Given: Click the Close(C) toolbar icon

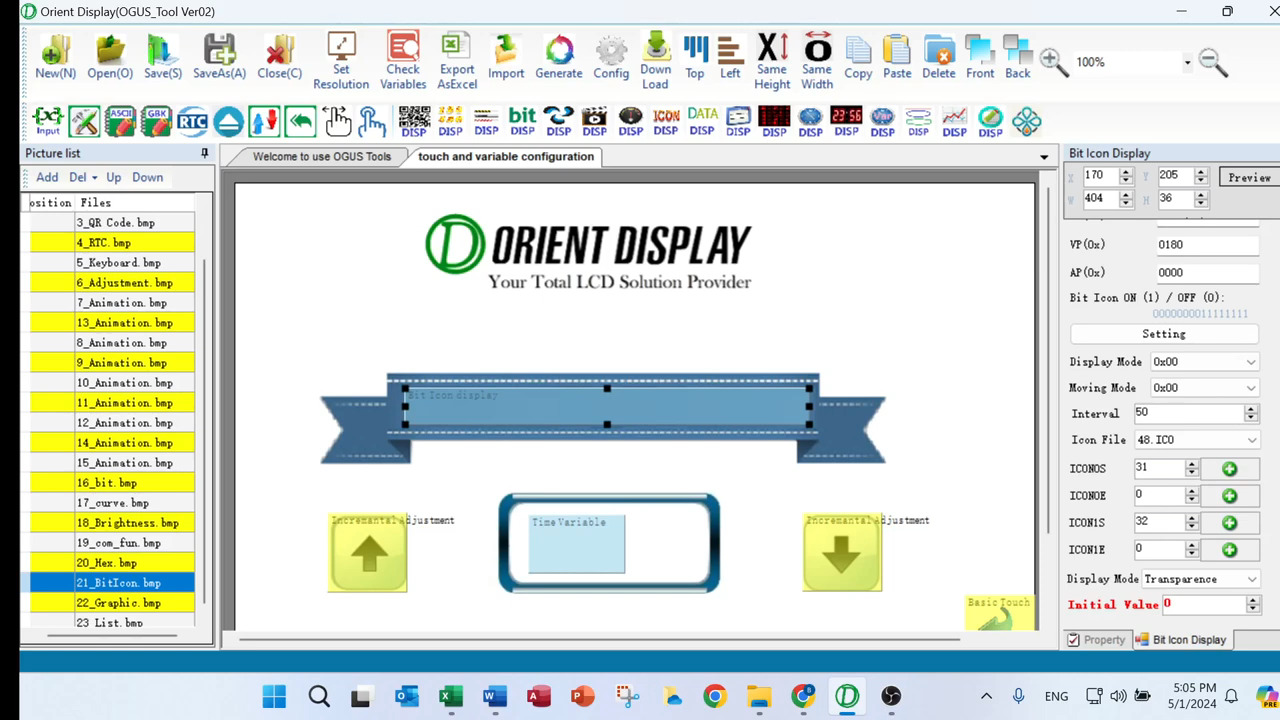Looking at the screenshot, I should pyautogui.click(x=279, y=57).
